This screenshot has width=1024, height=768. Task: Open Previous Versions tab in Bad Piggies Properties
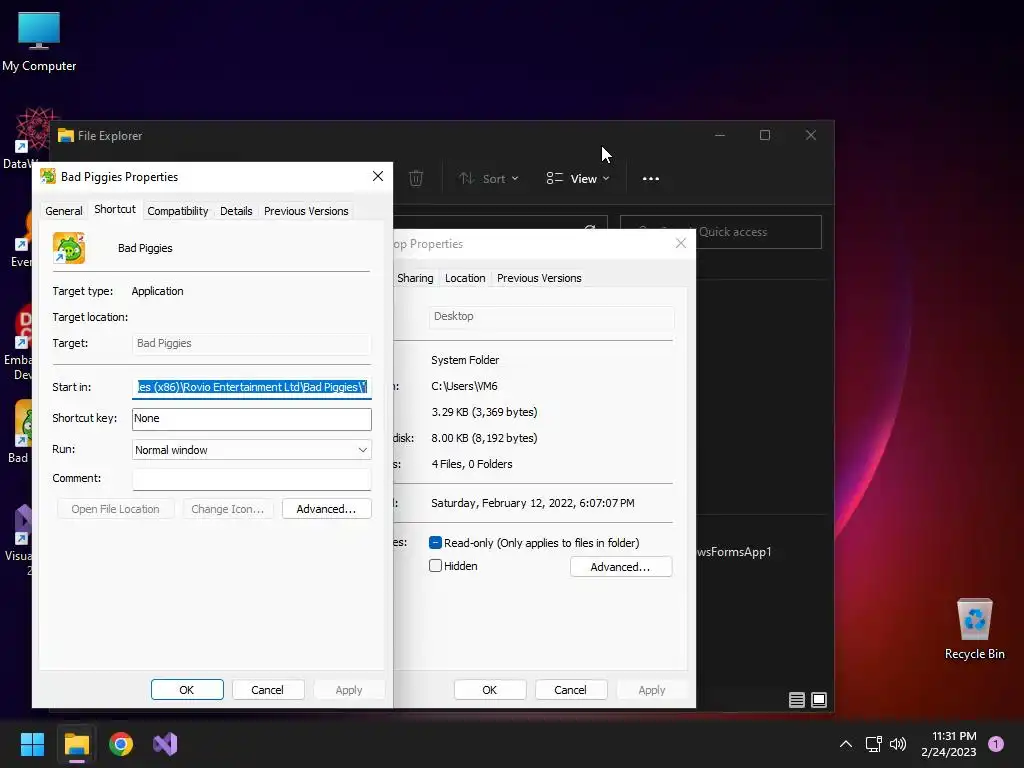click(306, 211)
